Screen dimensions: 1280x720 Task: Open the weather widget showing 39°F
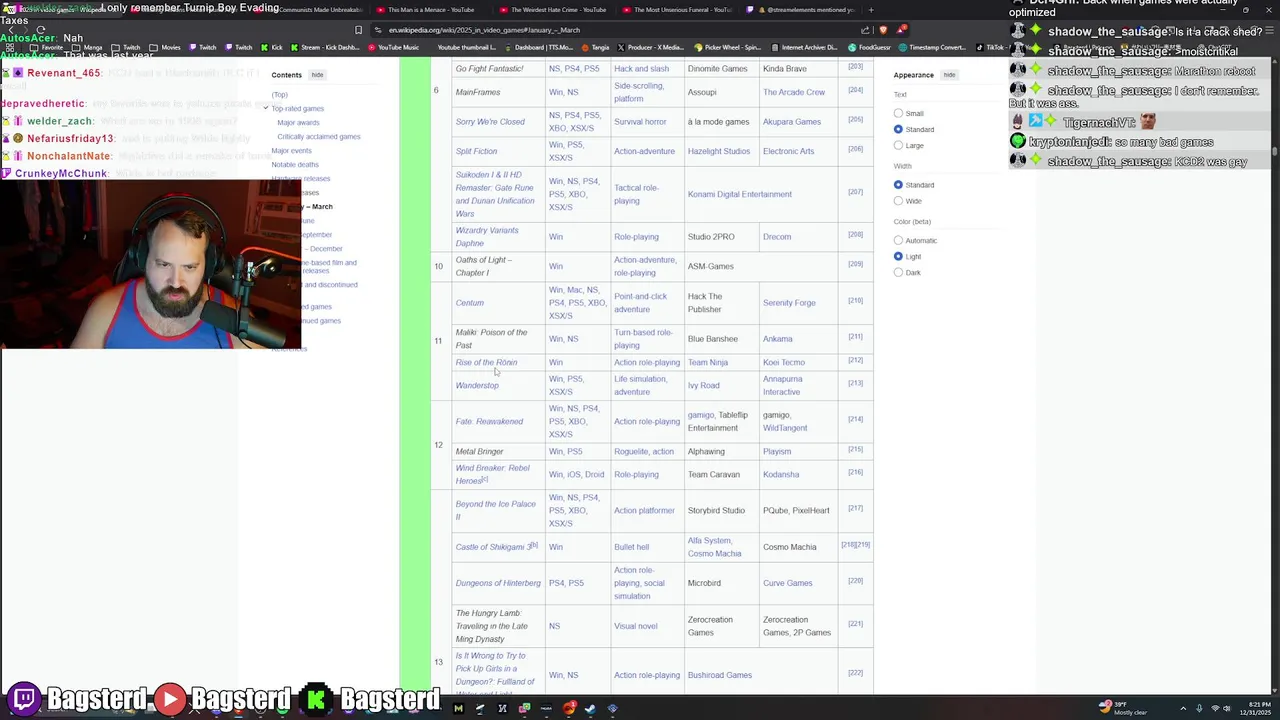(1122, 708)
